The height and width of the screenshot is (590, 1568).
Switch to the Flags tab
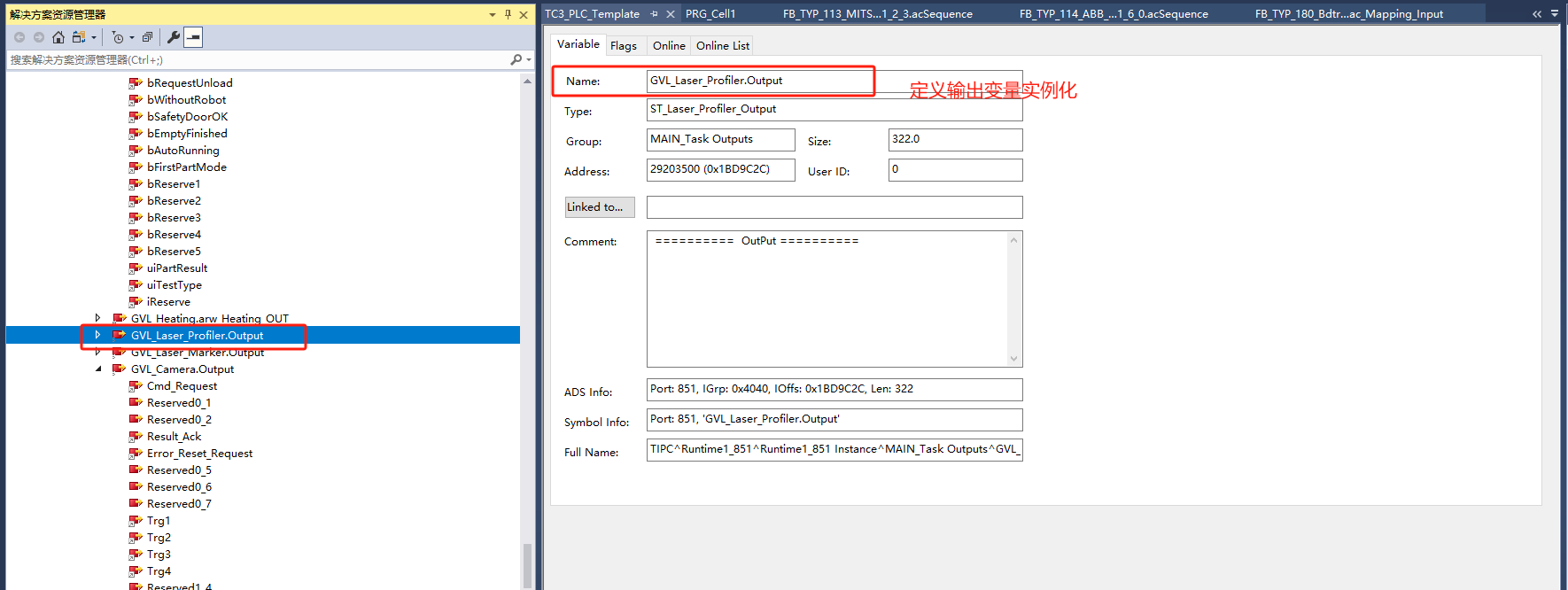coord(624,46)
